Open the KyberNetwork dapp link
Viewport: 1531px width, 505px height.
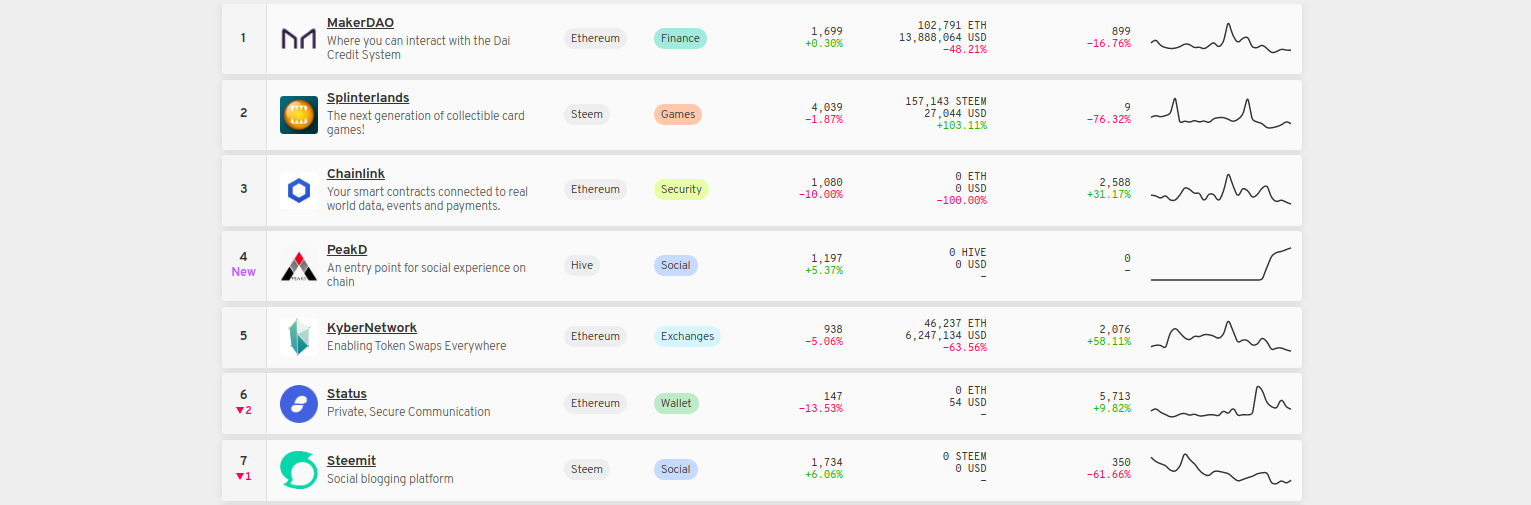click(371, 328)
